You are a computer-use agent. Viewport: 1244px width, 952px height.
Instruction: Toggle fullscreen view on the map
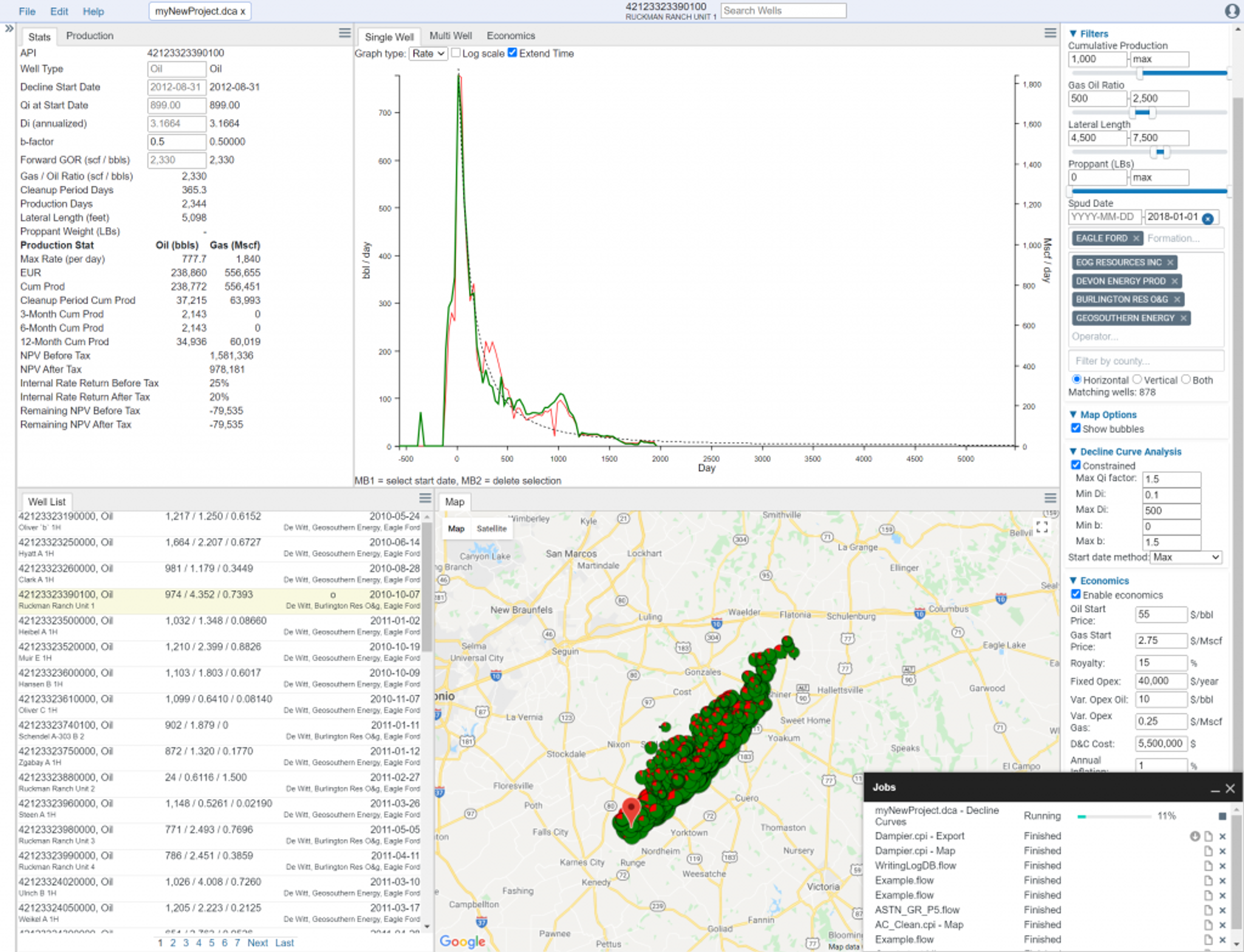[1042, 527]
